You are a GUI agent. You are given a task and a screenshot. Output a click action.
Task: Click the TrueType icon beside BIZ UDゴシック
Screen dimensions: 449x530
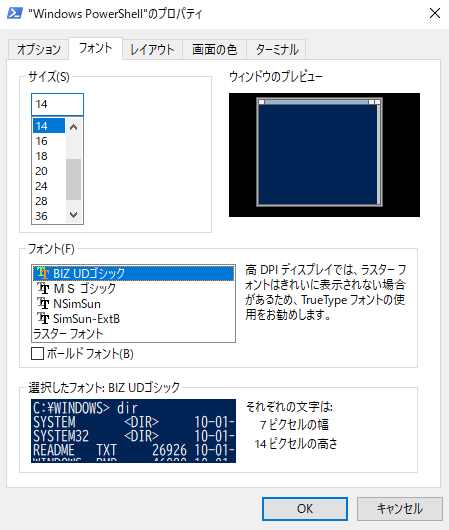(x=43, y=273)
